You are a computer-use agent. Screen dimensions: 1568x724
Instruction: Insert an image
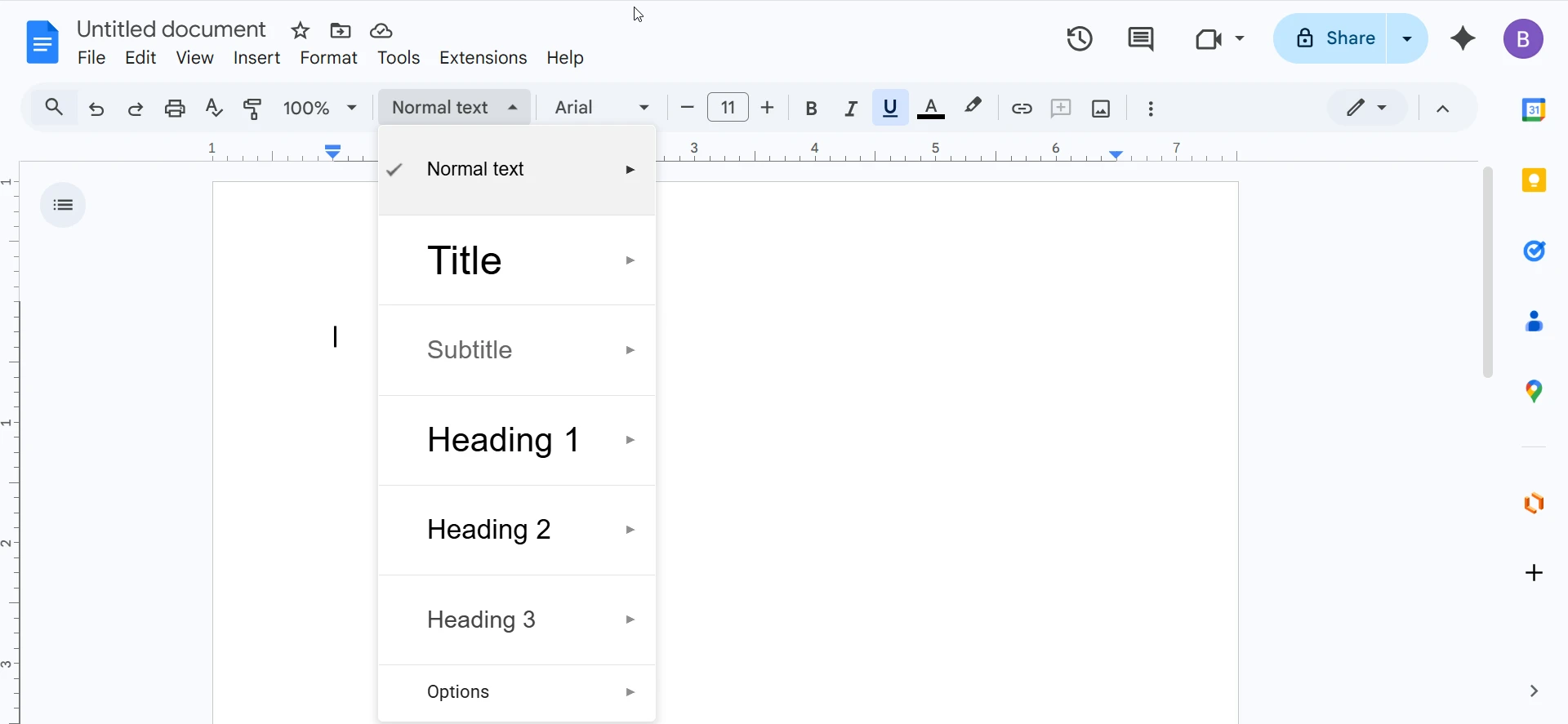pos(1101,109)
